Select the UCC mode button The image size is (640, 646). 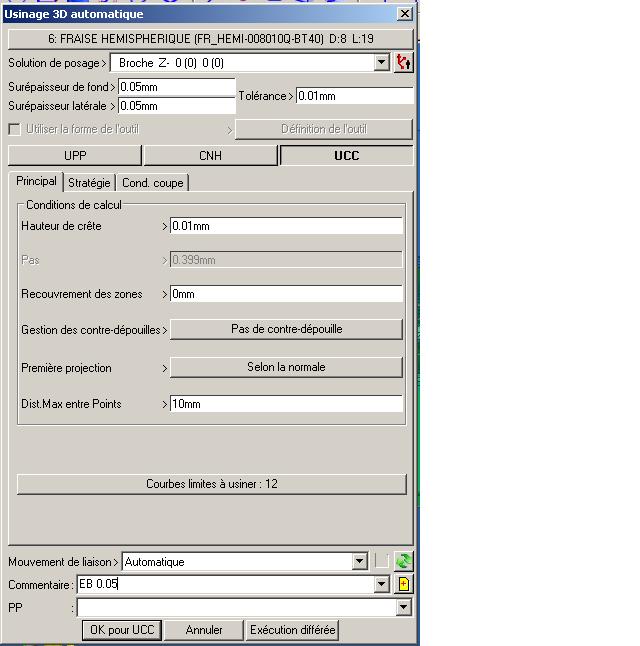click(347, 156)
